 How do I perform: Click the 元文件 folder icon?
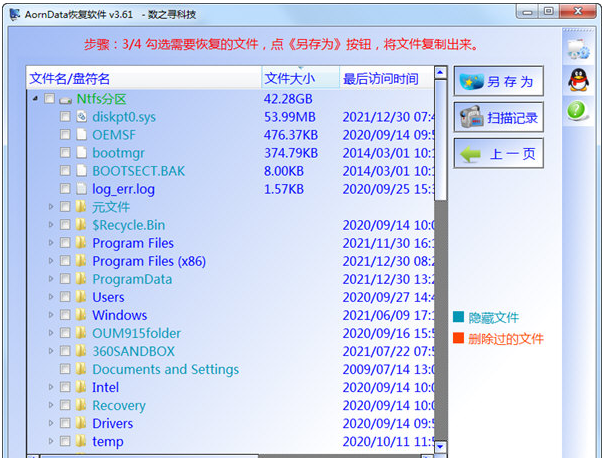pos(81,207)
